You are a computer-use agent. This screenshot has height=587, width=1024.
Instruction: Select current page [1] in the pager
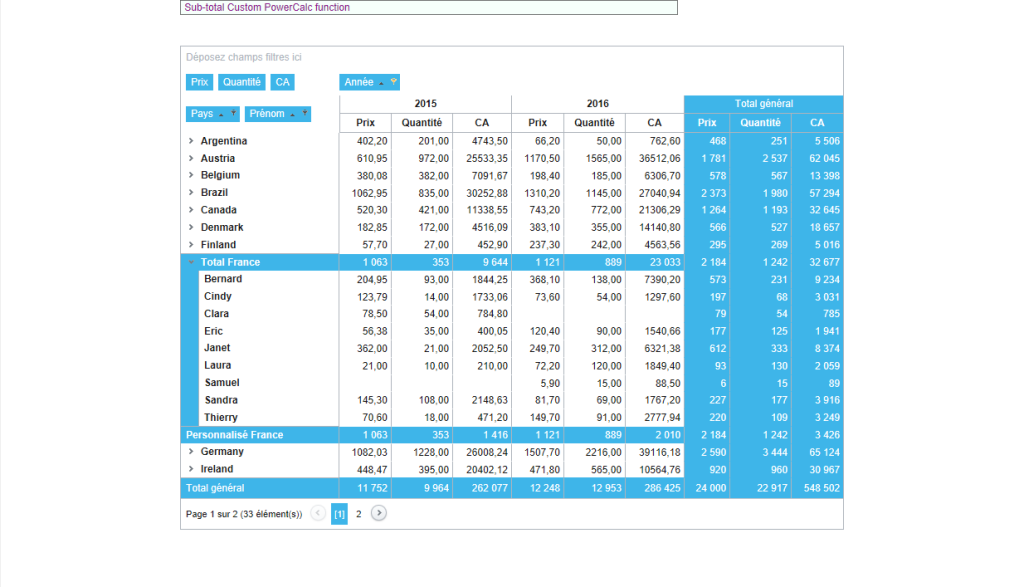pos(340,514)
